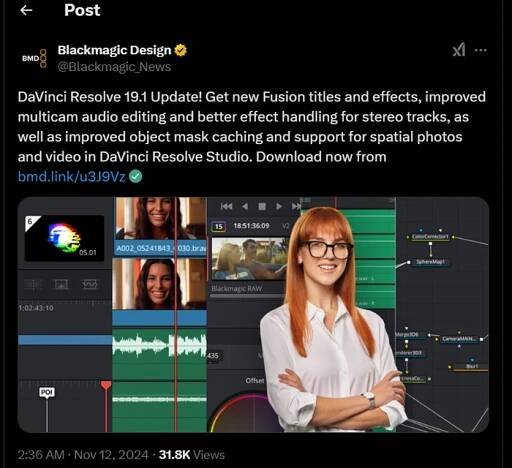Open Blackmagic Design profile avatar
The width and height of the screenshot is (512, 468).
[x=34, y=58]
